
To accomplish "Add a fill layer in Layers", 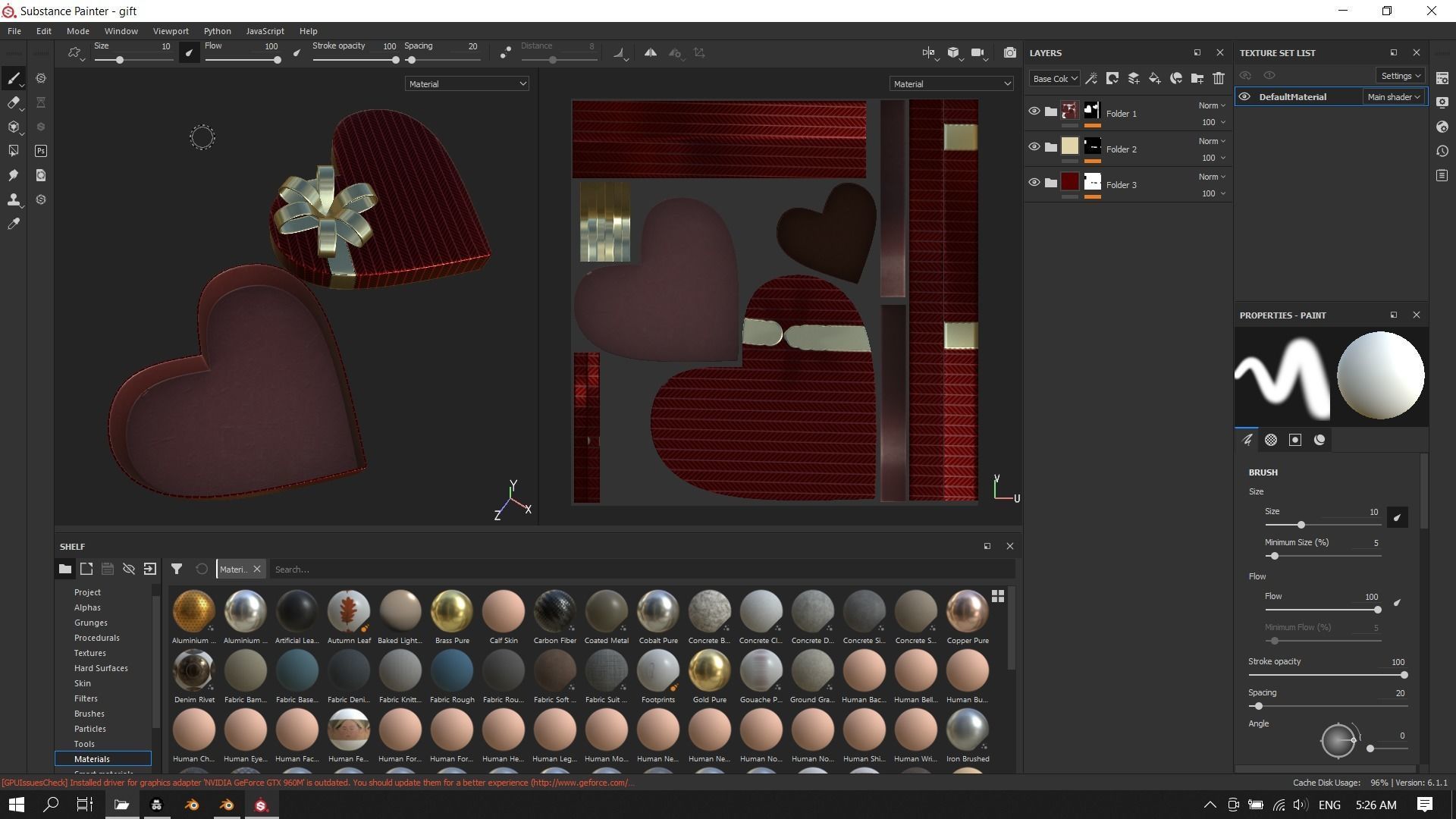I will [x=1154, y=78].
